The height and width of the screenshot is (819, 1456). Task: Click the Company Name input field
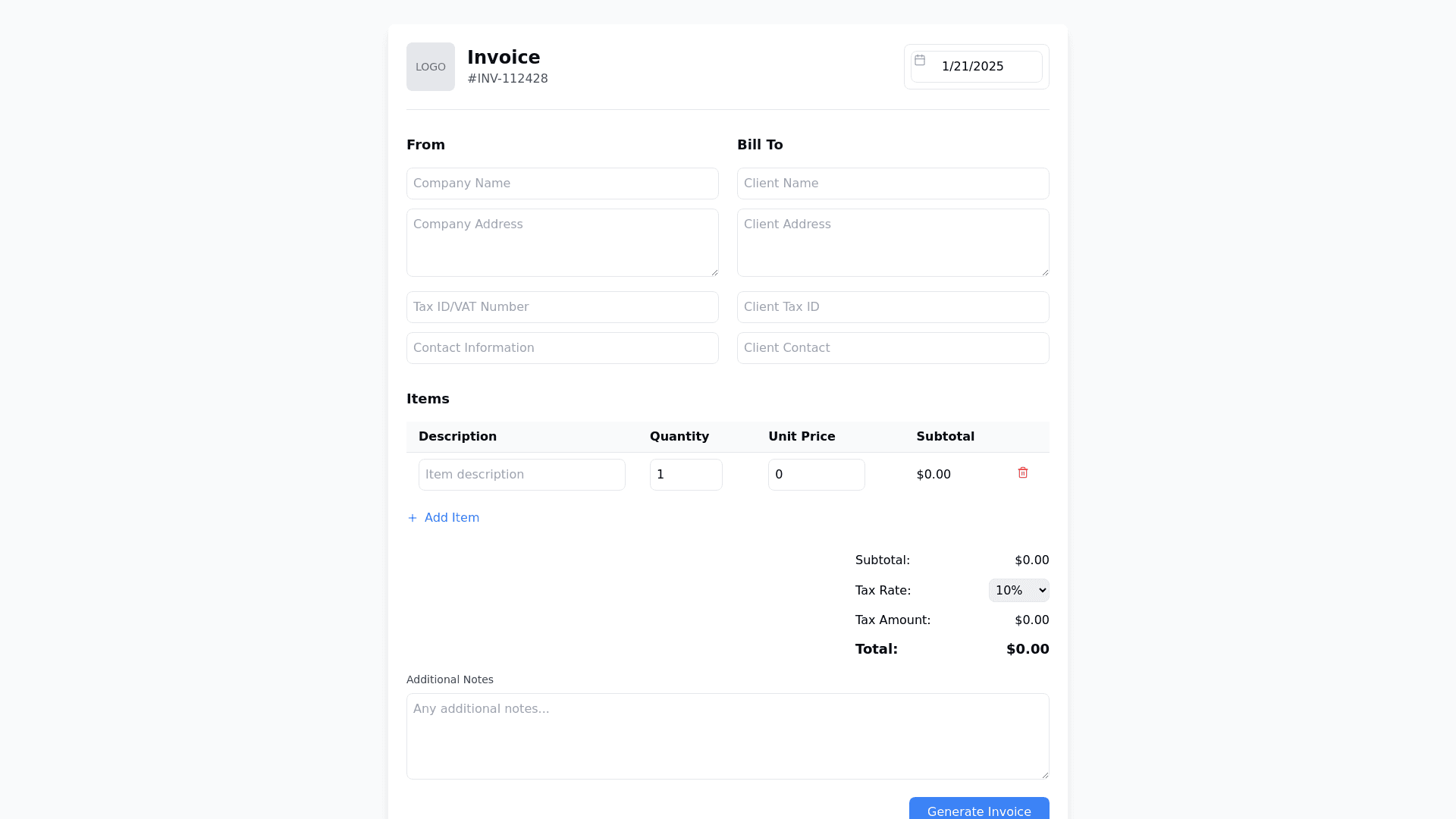point(562,183)
